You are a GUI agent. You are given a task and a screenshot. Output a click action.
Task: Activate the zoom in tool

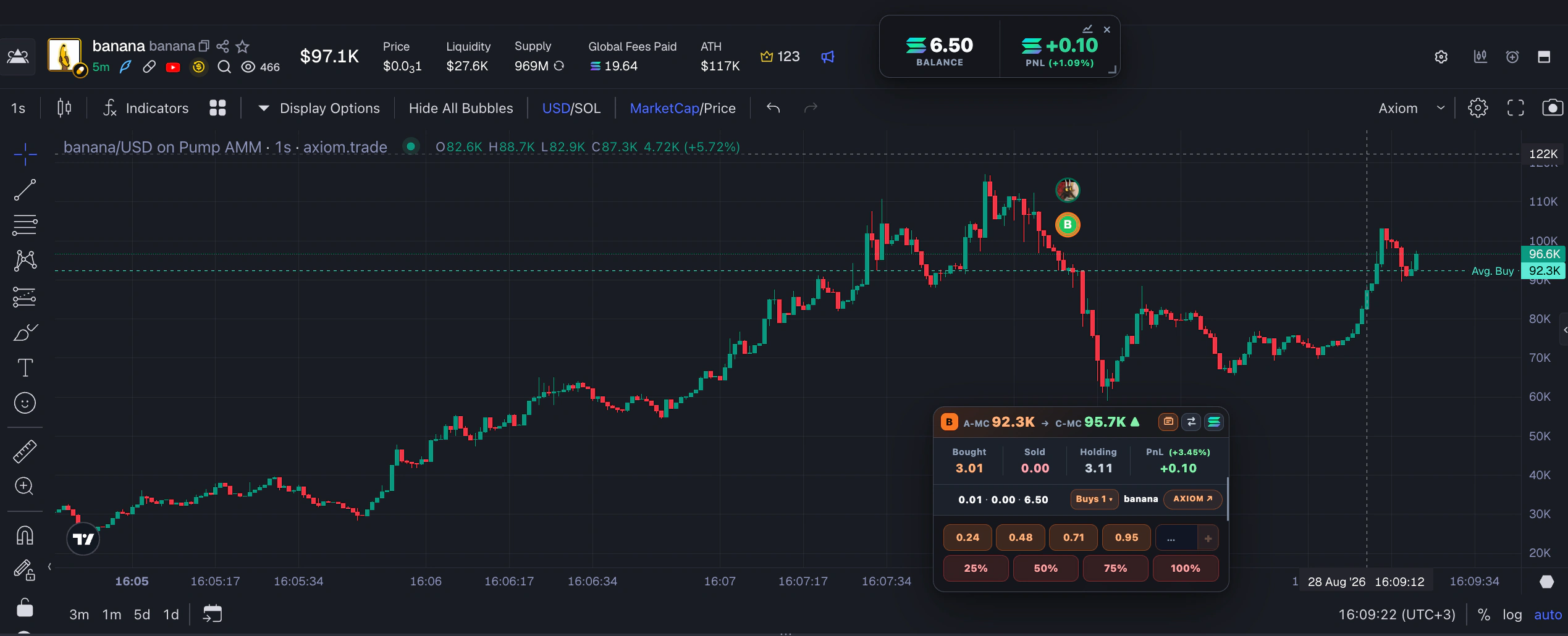pos(25,486)
